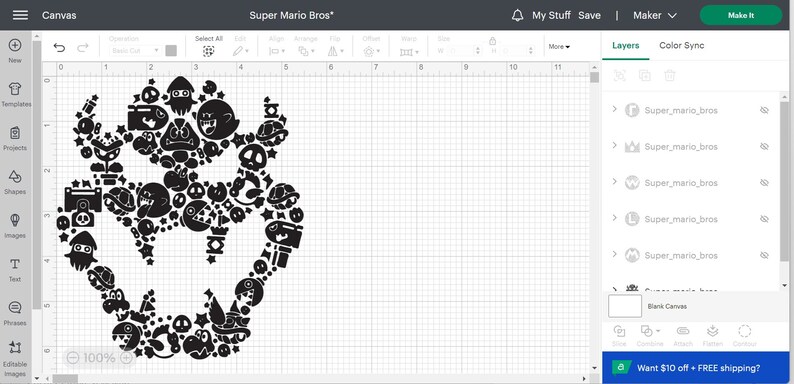This screenshot has width=794, height=384.
Task: Open the Arrange dropdown
Action: tap(306, 51)
